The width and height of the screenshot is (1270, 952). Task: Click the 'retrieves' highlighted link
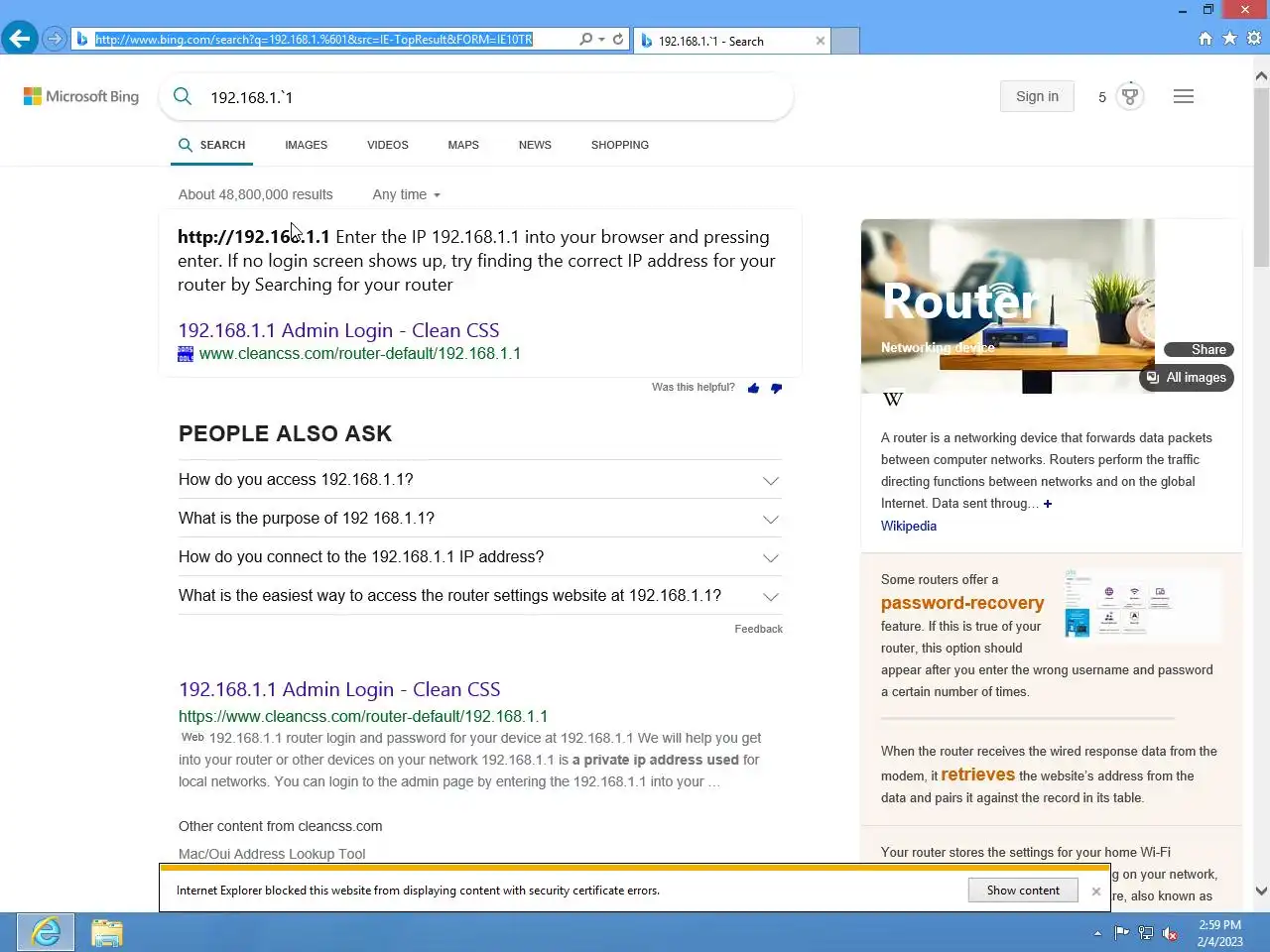(x=977, y=774)
